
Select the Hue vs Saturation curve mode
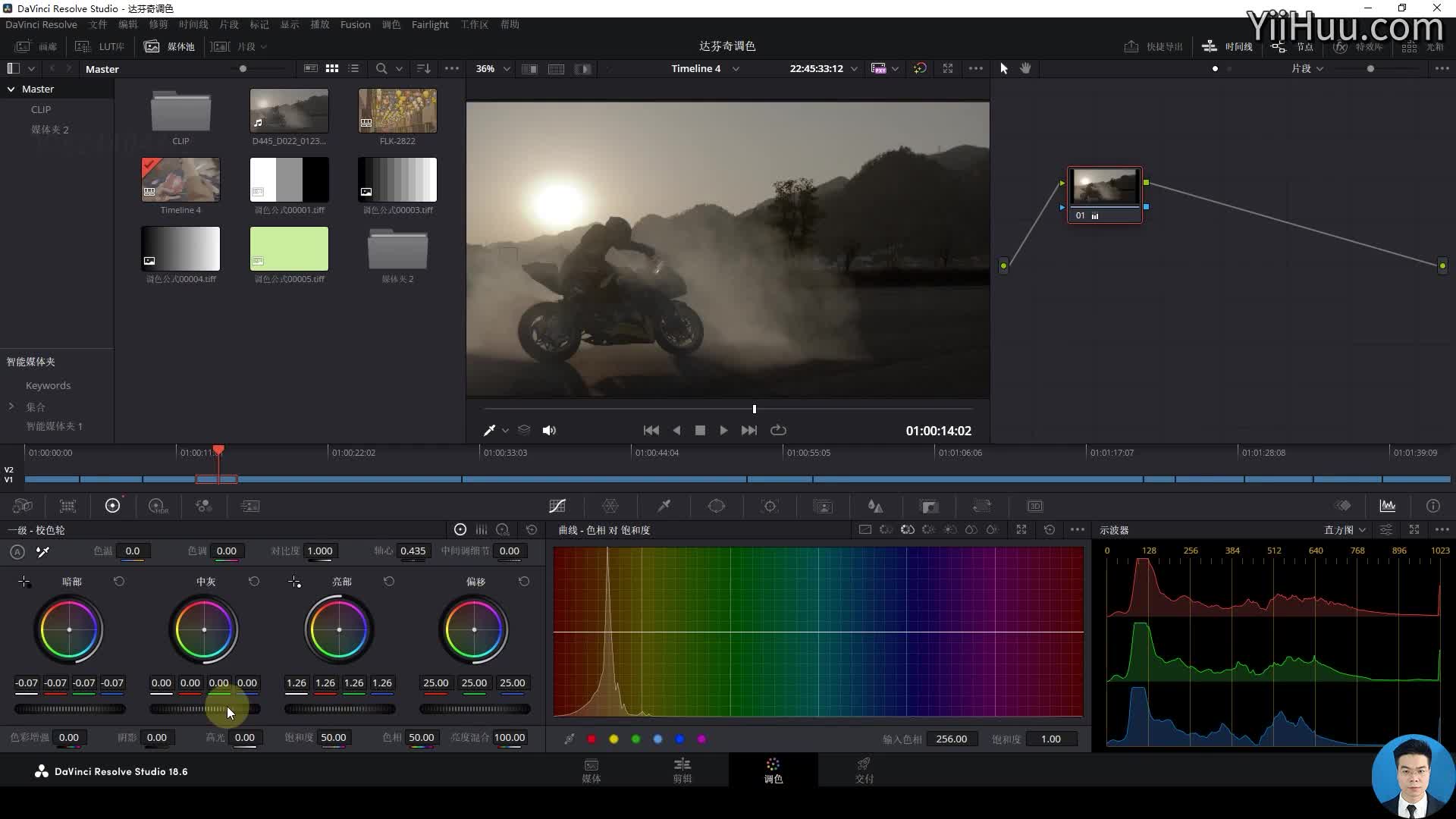pyautogui.click(x=908, y=529)
